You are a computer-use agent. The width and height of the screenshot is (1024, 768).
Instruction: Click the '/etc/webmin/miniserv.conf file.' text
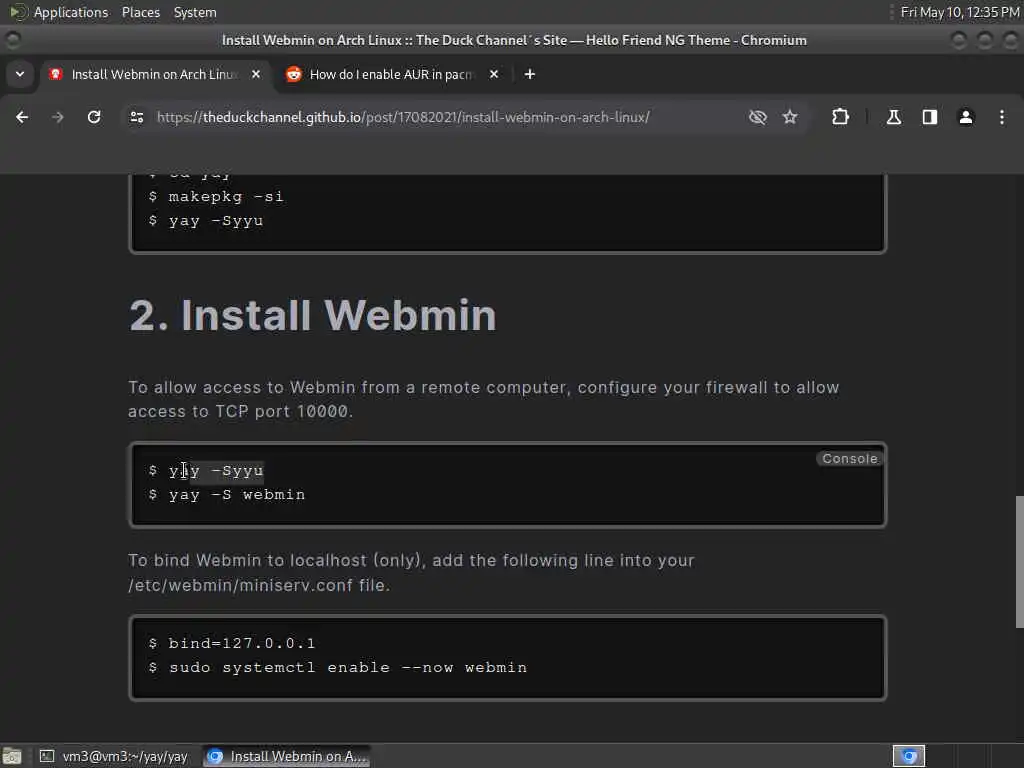point(259,585)
